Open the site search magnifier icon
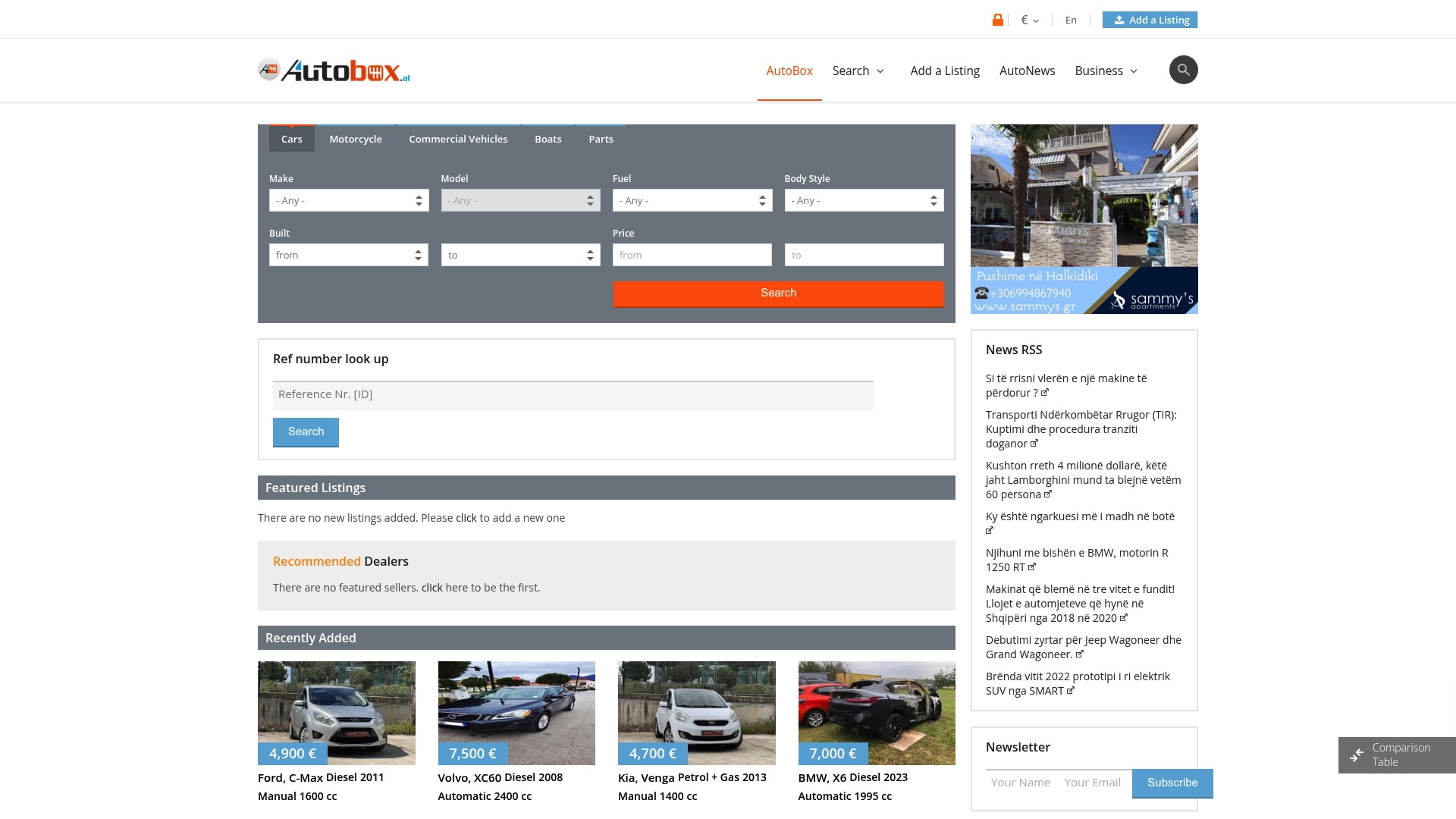 (1184, 70)
